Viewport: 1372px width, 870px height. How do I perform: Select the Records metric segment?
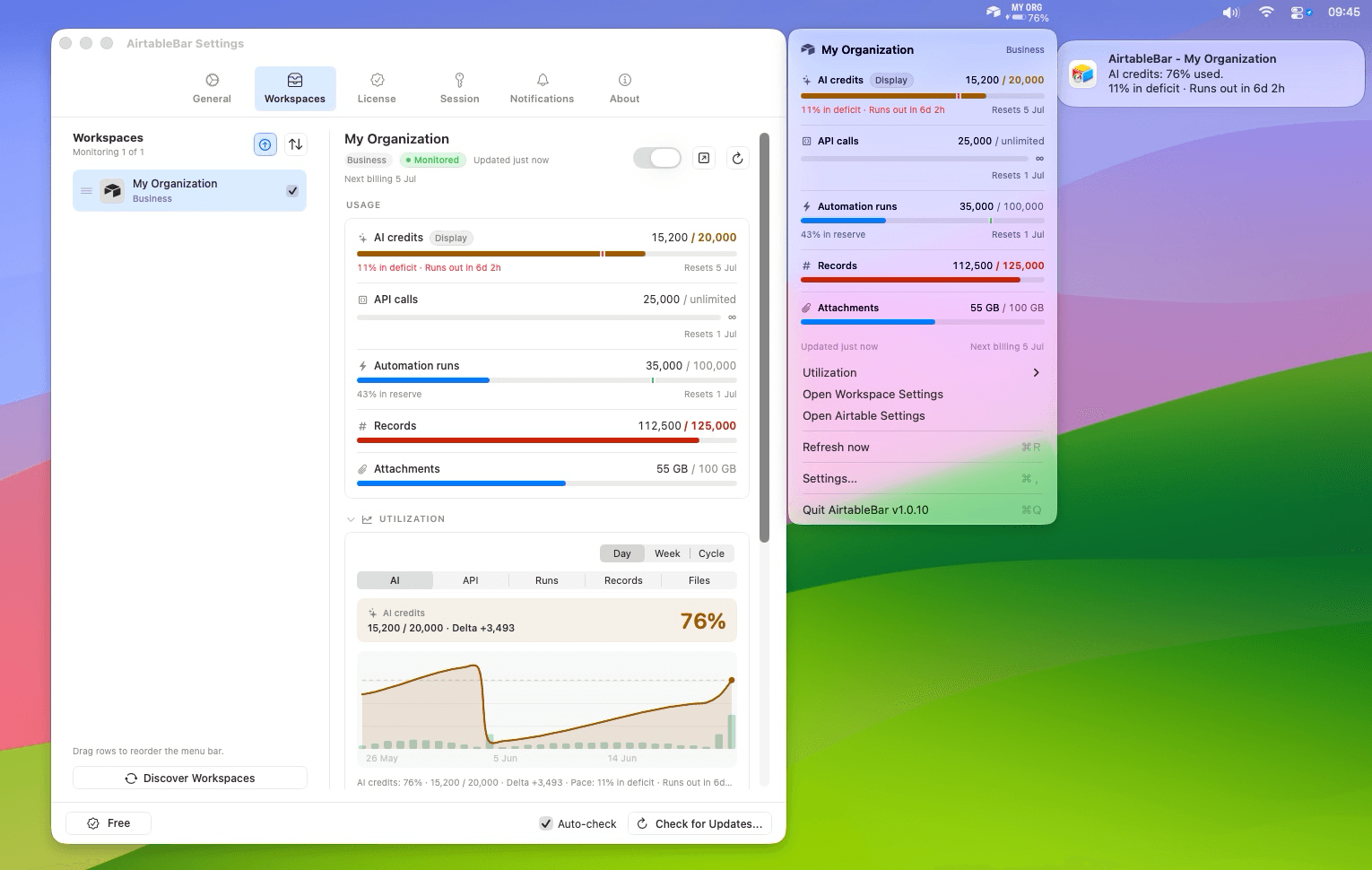pyautogui.click(x=623, y=580)
